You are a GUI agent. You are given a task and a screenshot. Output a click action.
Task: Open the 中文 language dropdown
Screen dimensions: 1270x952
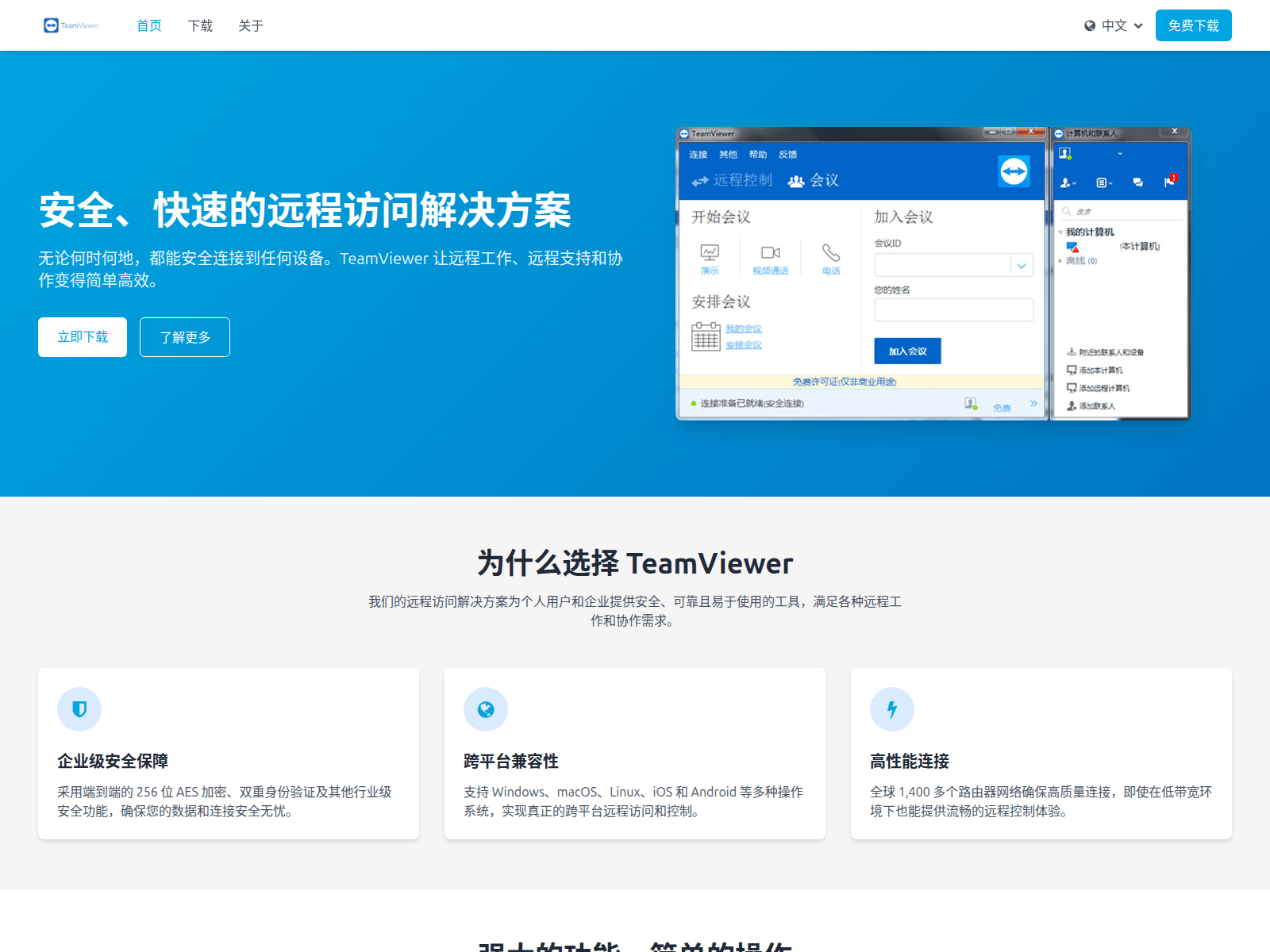click(1114, 25)
